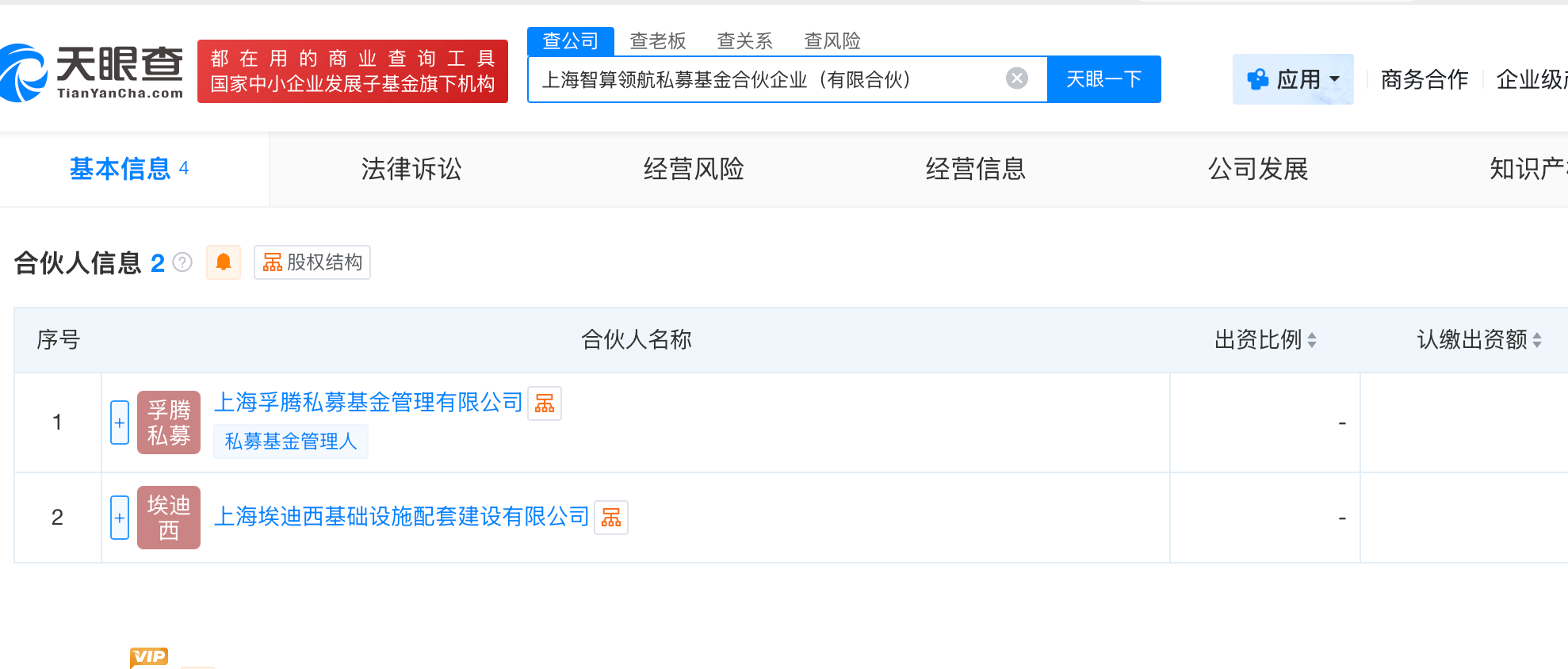
Task: Click the bell alert icon
Action: click(224, 262)
